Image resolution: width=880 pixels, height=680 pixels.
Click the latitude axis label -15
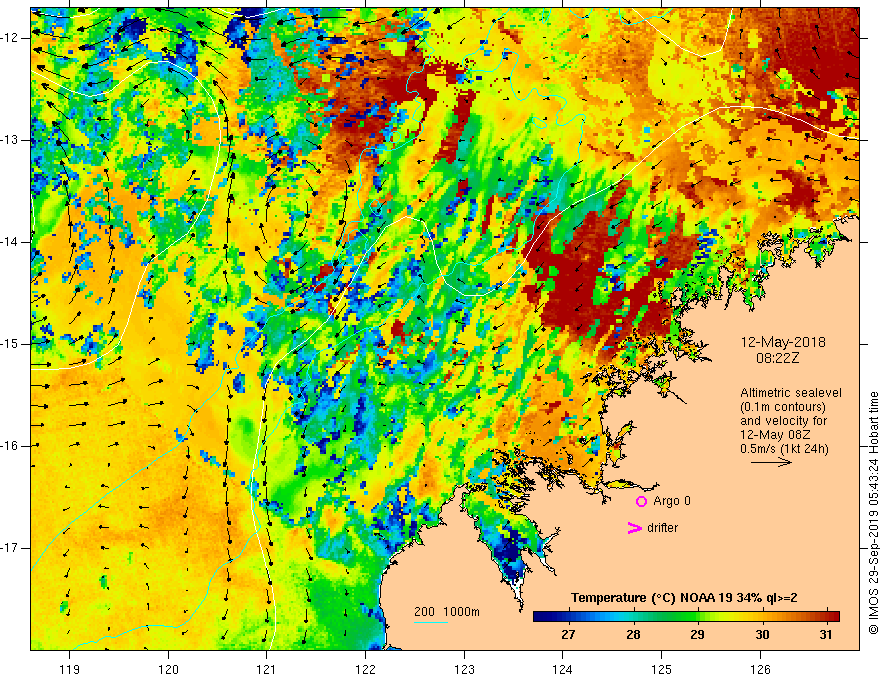click(11, 344)
